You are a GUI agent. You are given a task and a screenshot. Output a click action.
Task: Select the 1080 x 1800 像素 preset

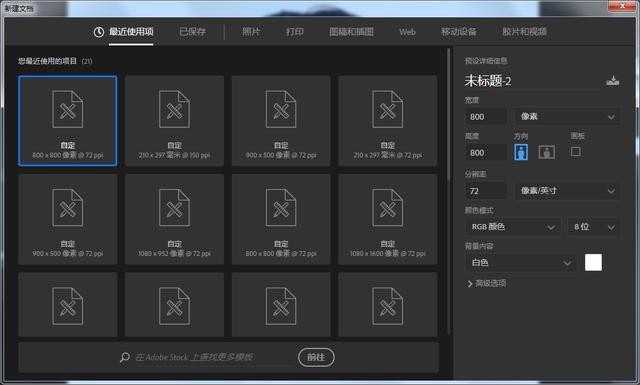pos(387,219)
